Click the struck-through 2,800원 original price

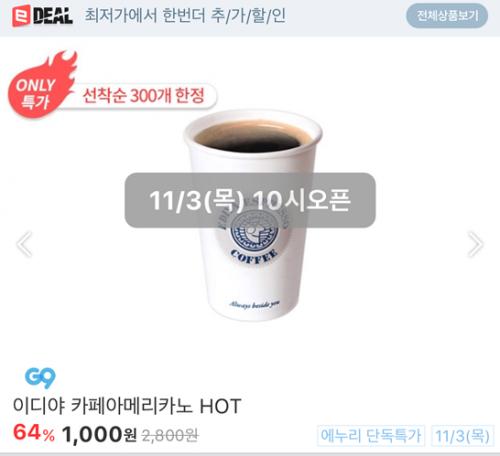[170, 435]
